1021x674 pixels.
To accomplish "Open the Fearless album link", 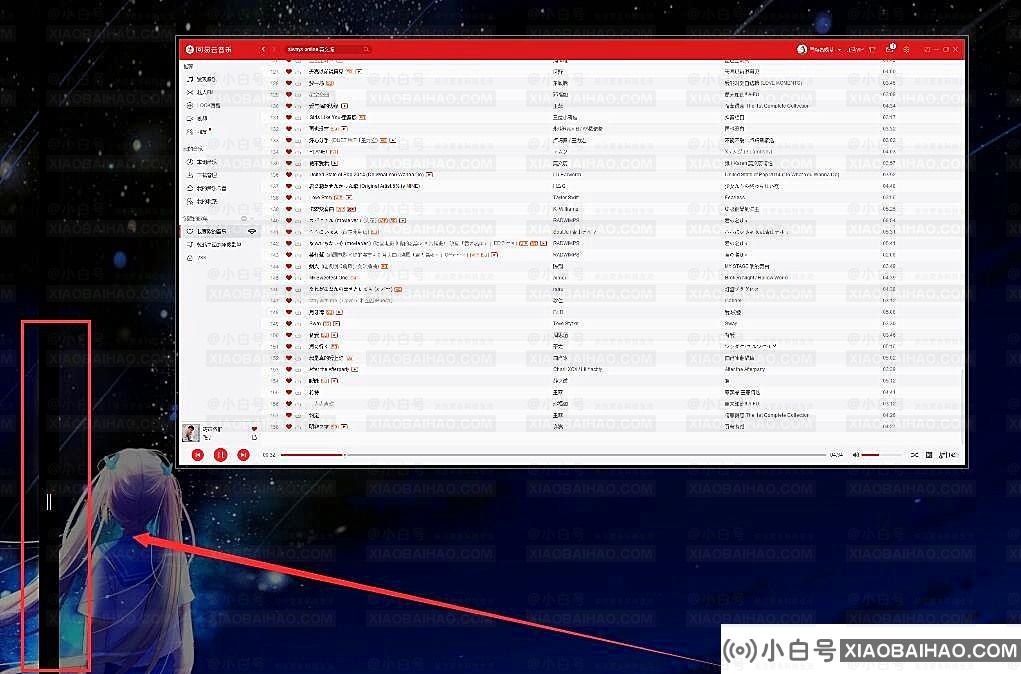I will [734, 197].
